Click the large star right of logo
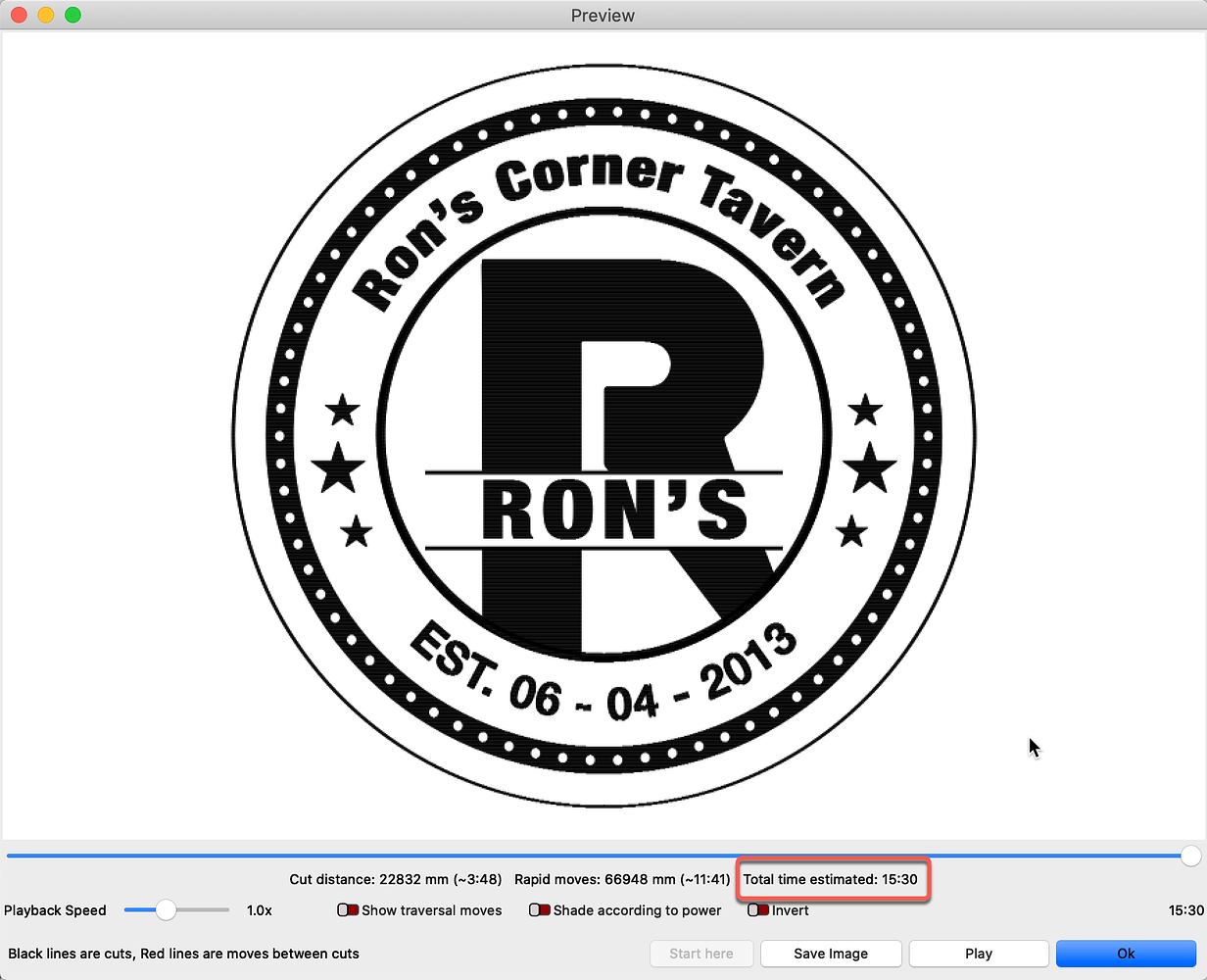Viewport: 1207px width, 980px height. point(870,468)
